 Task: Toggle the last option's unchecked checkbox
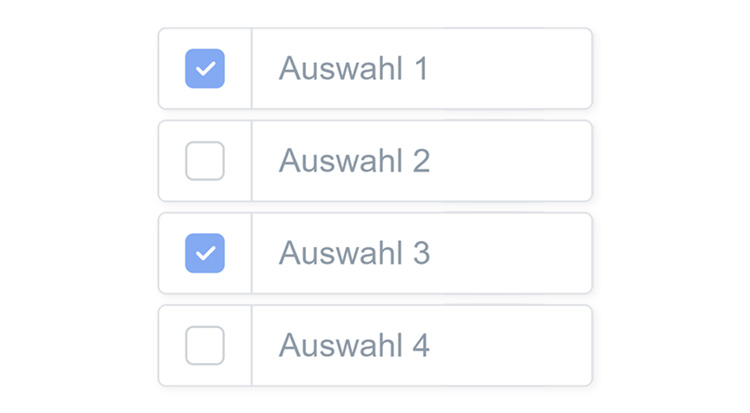point(205,345)
